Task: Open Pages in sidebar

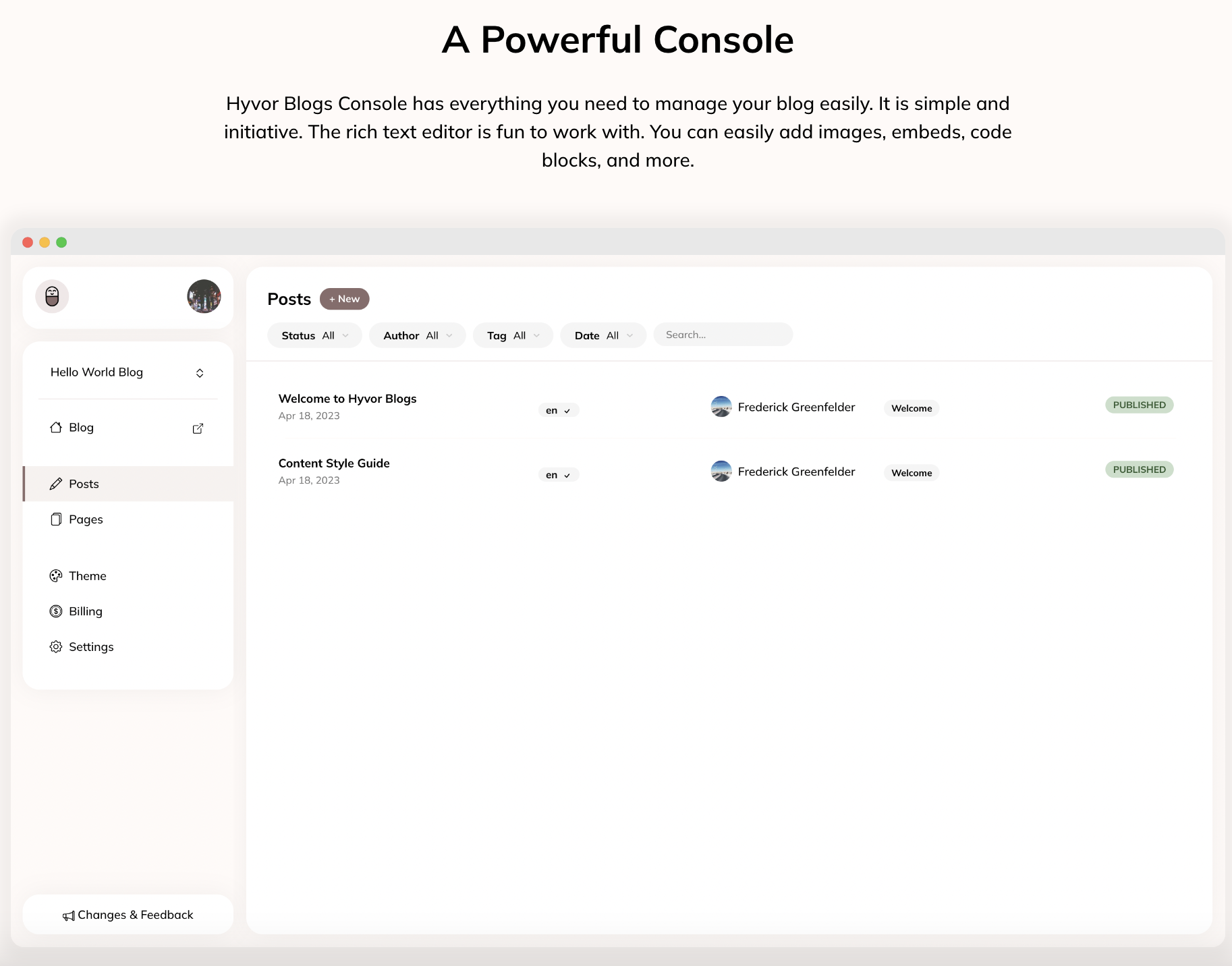Action: tap(128, 519)
